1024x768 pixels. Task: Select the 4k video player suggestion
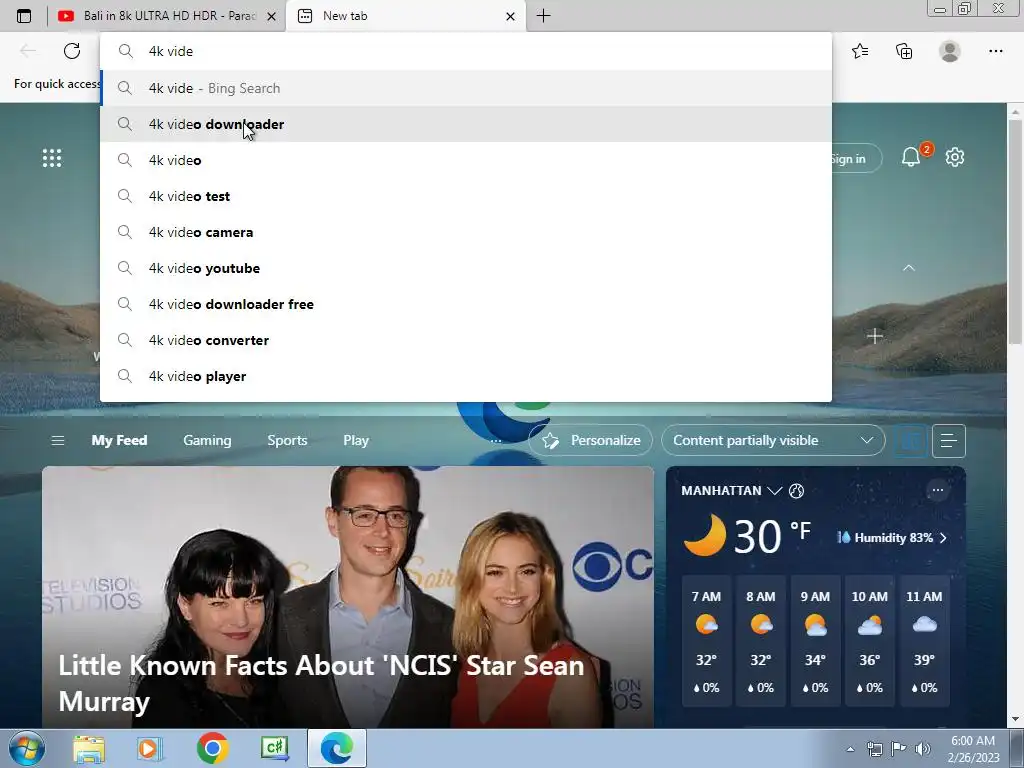pos(466,376)
